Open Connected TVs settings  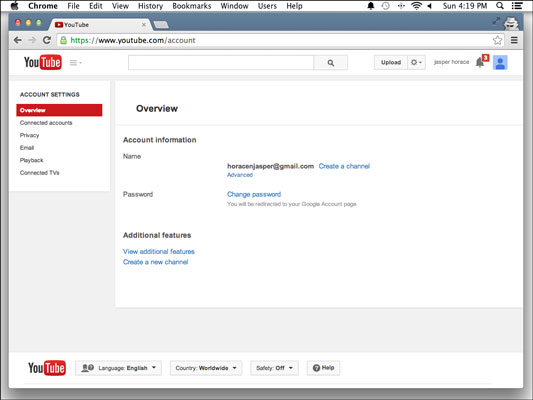pyautogui.click(x=39, y=173)
